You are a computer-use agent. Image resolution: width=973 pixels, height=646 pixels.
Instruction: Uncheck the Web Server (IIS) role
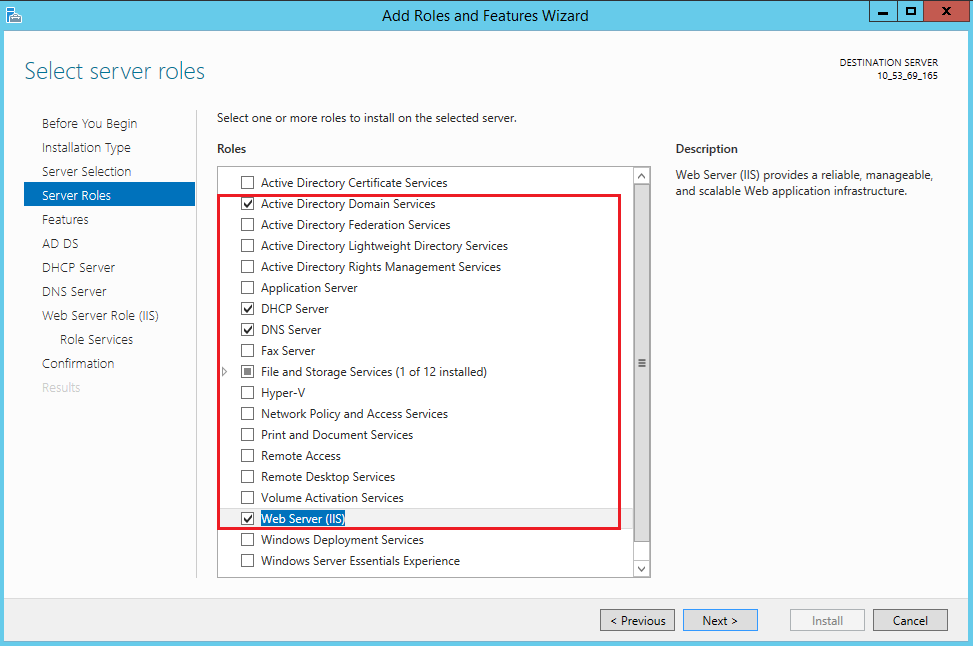248,519
